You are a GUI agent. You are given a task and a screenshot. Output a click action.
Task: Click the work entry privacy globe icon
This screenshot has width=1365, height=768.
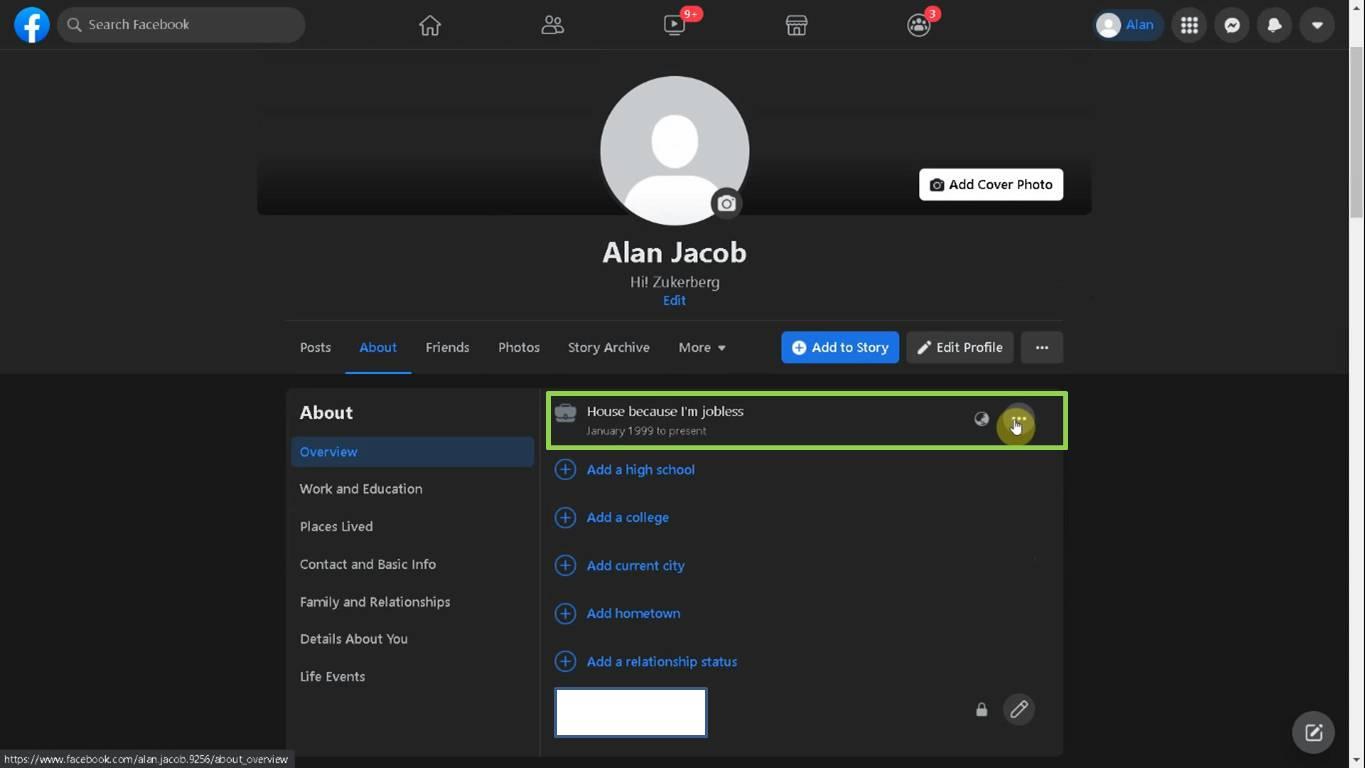(982, 419)
